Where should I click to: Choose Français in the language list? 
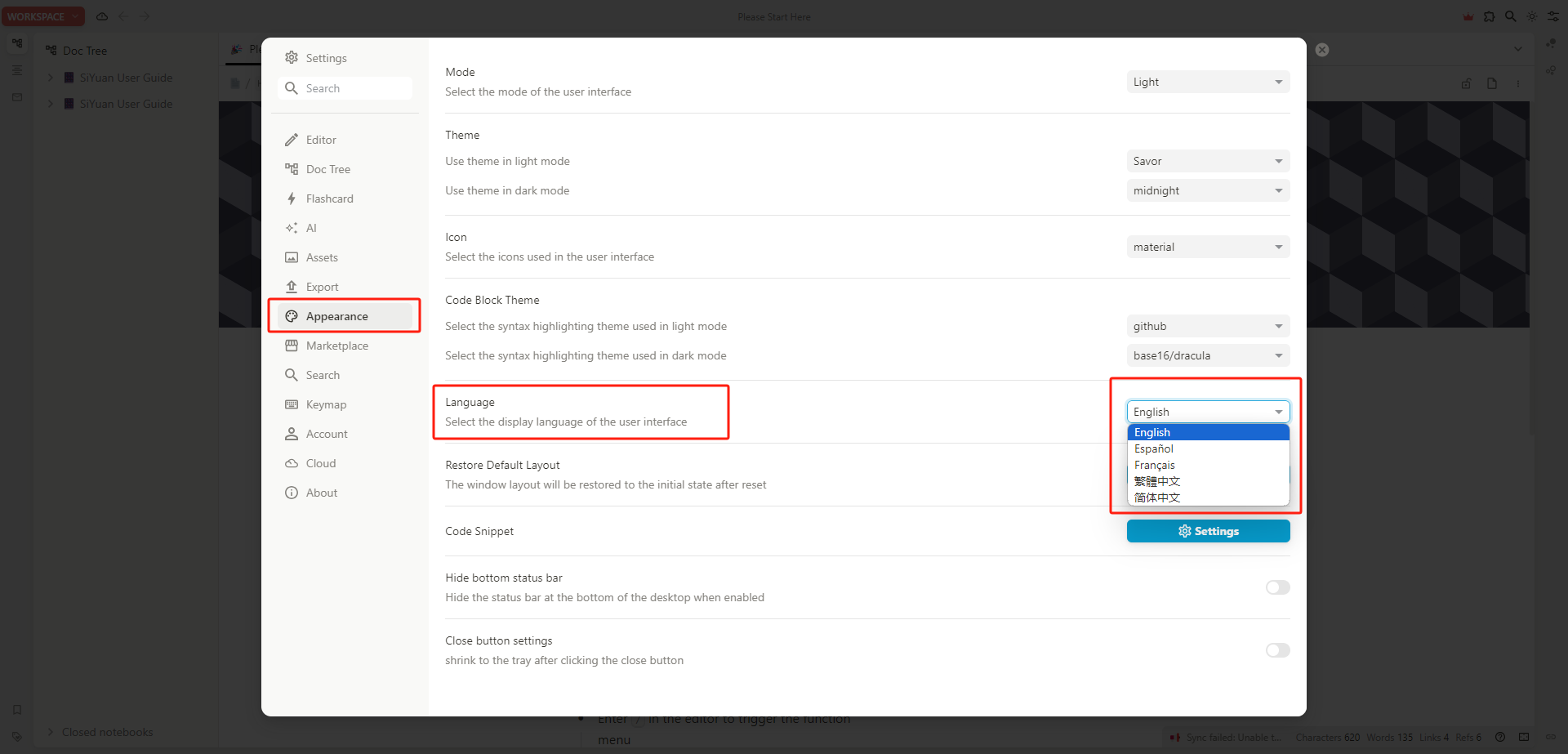click(1155, 465)
